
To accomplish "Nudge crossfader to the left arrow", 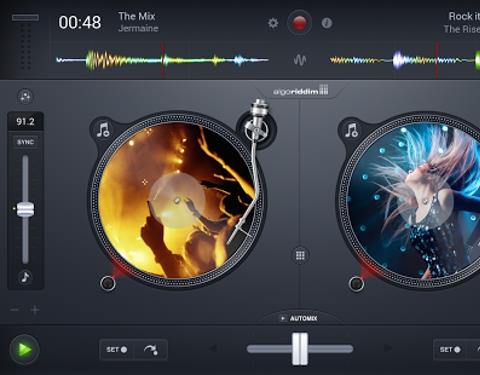I will coord(213,349).
